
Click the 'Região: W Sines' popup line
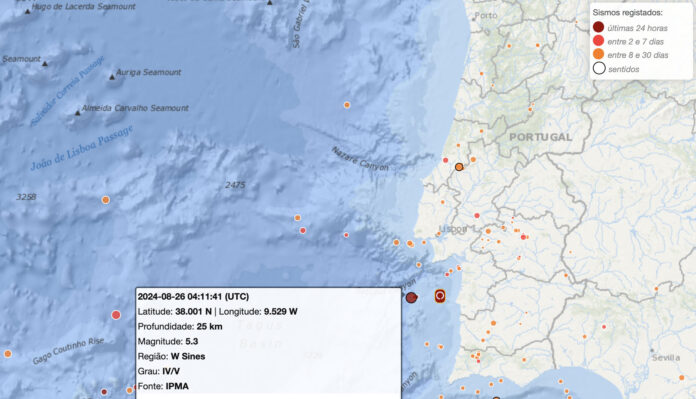tap(171, 356)
